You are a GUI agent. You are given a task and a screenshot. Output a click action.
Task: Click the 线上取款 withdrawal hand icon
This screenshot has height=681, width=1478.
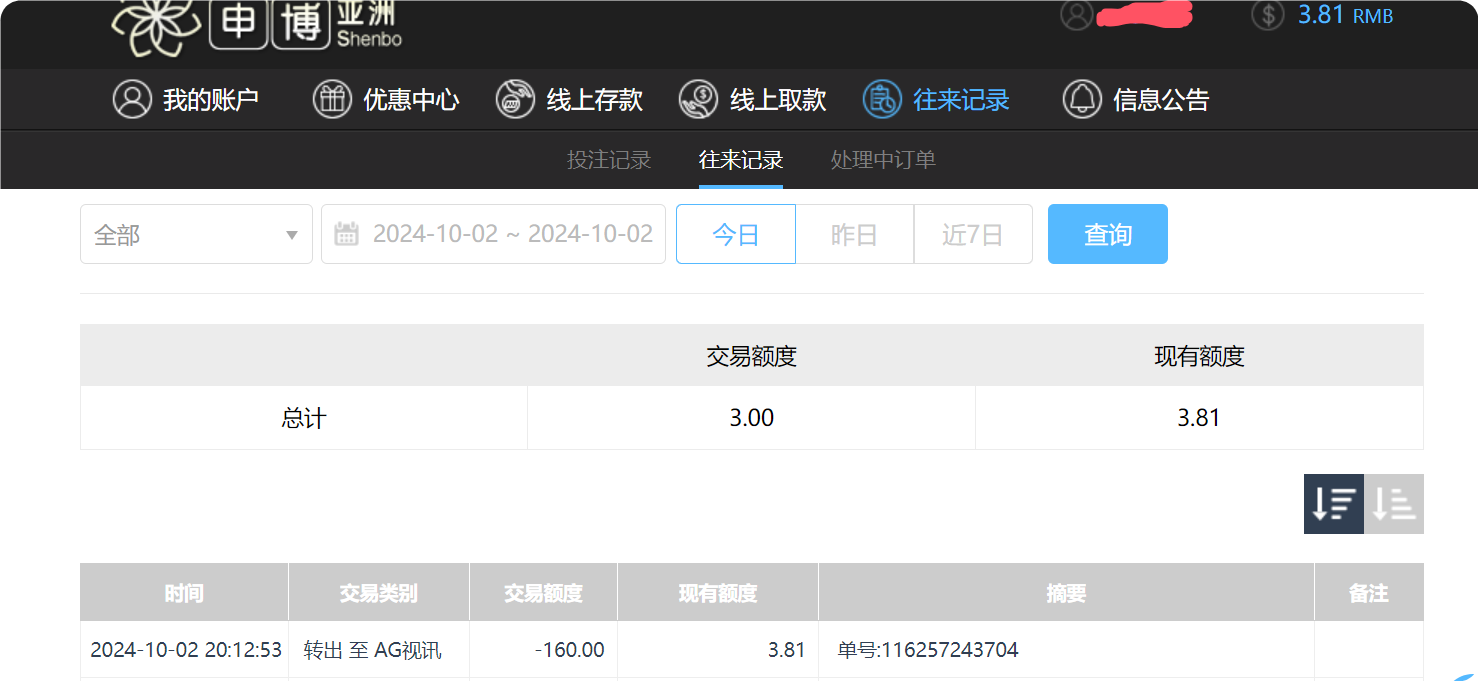click(700, 99)
